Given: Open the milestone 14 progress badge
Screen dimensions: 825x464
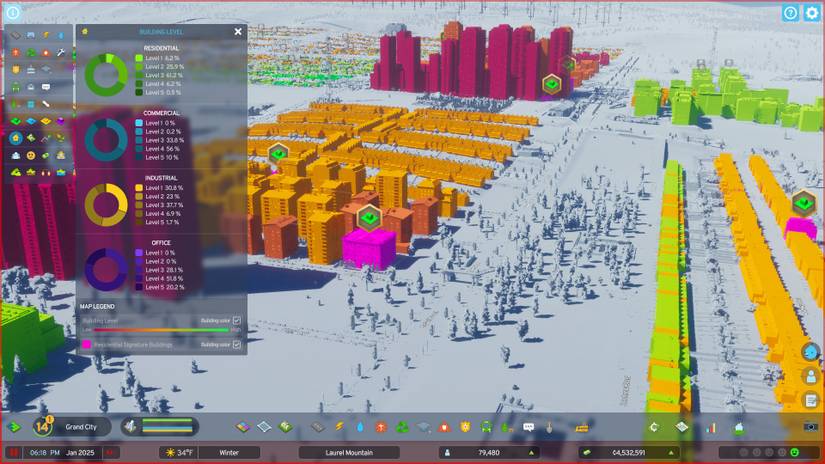Looking at the screenshot, I should click(x=42, y=426).
